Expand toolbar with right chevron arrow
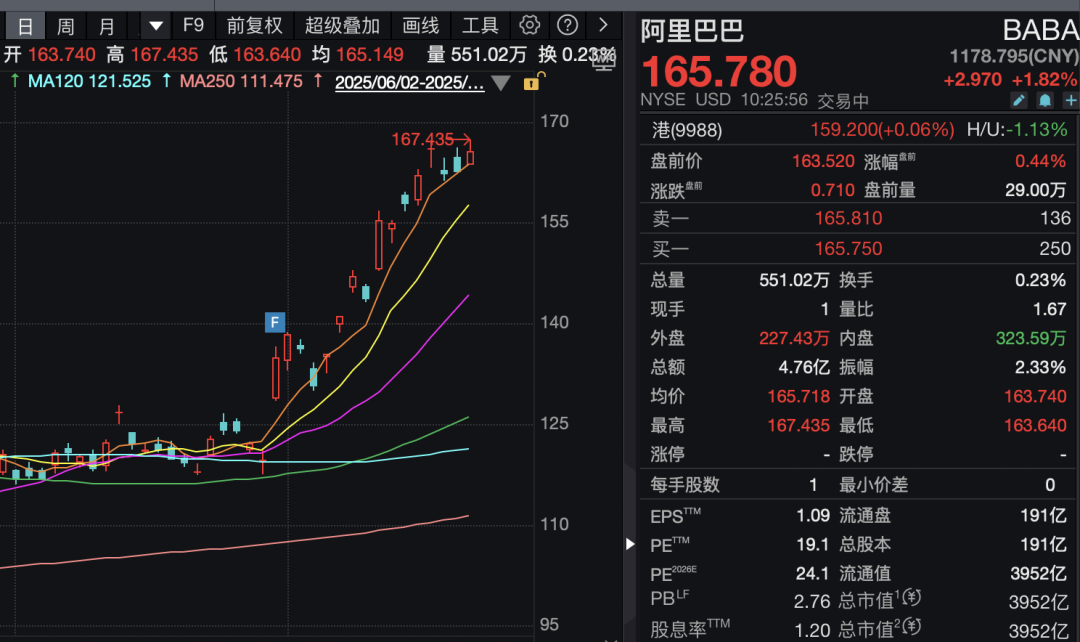The width and height of the screenshot is (1080, 642). (603, 25)
